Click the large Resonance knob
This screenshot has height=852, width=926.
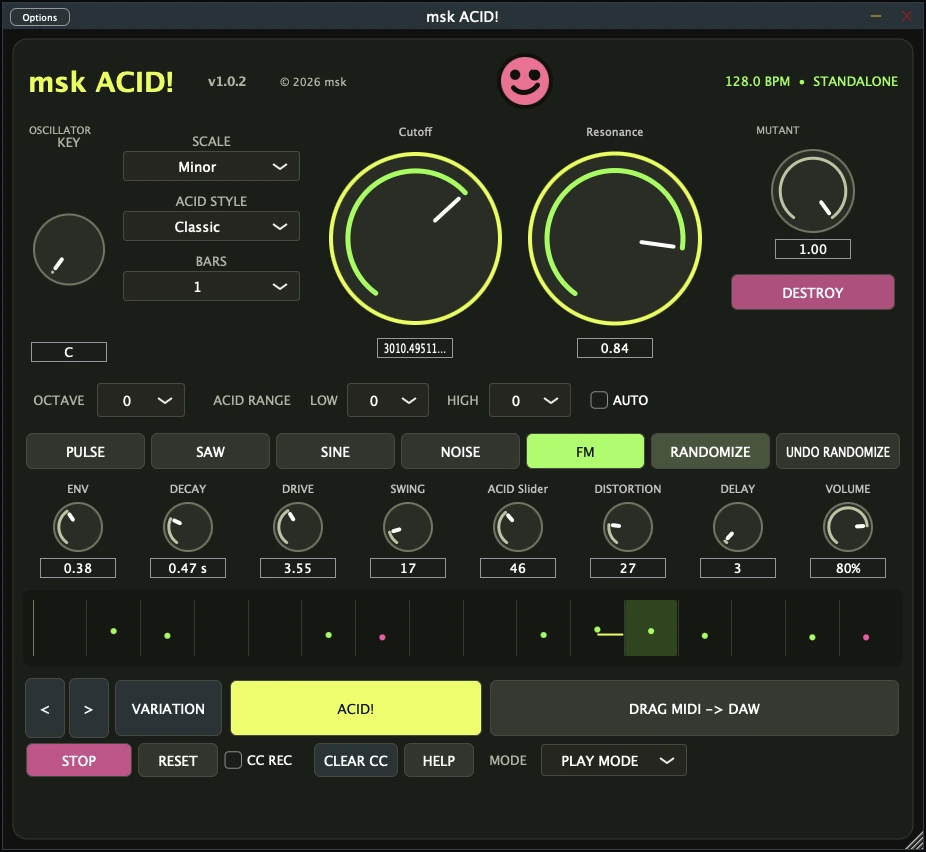coord(615,239)
